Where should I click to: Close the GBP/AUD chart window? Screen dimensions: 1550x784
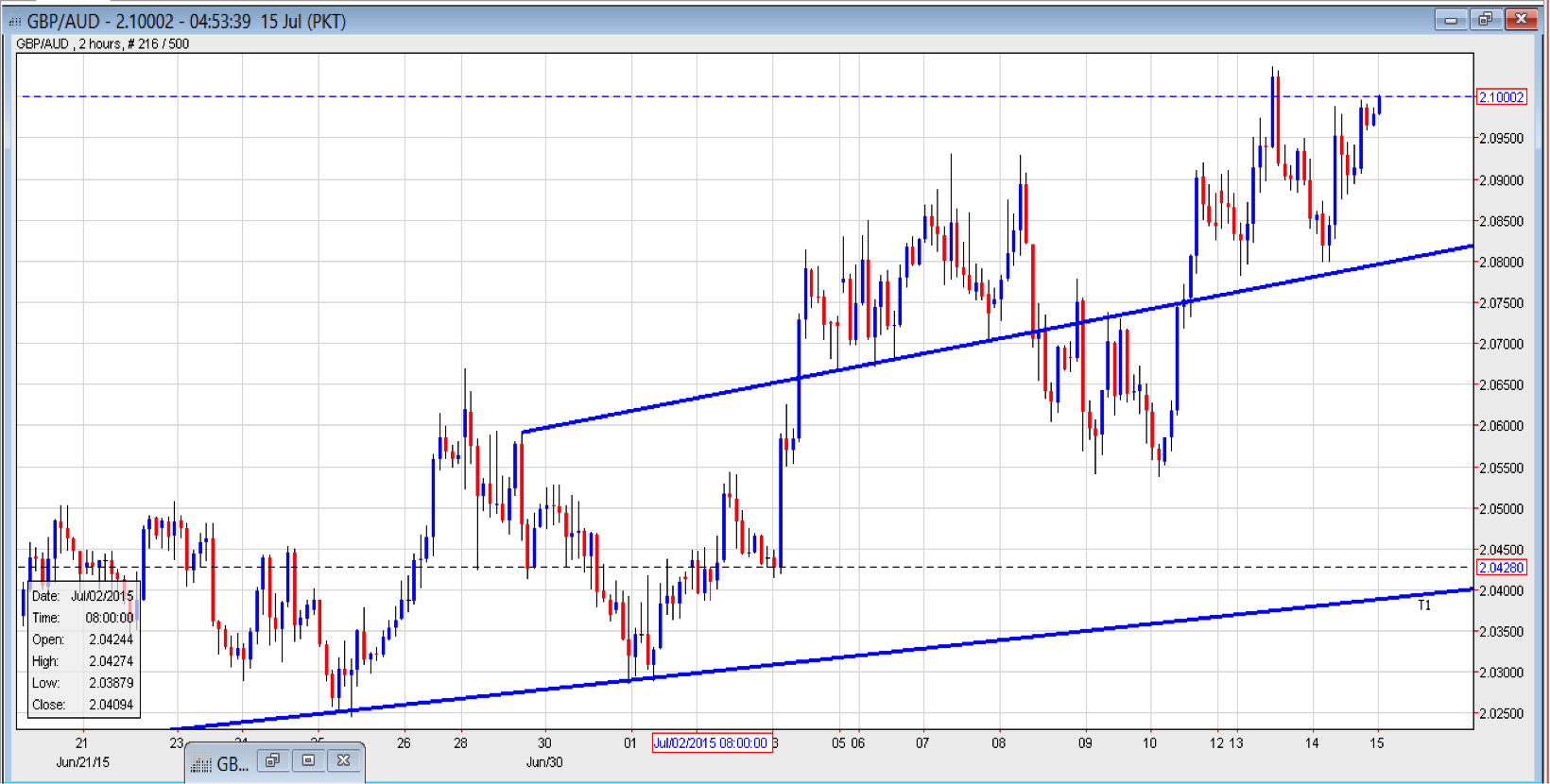tap(1521, 19)
